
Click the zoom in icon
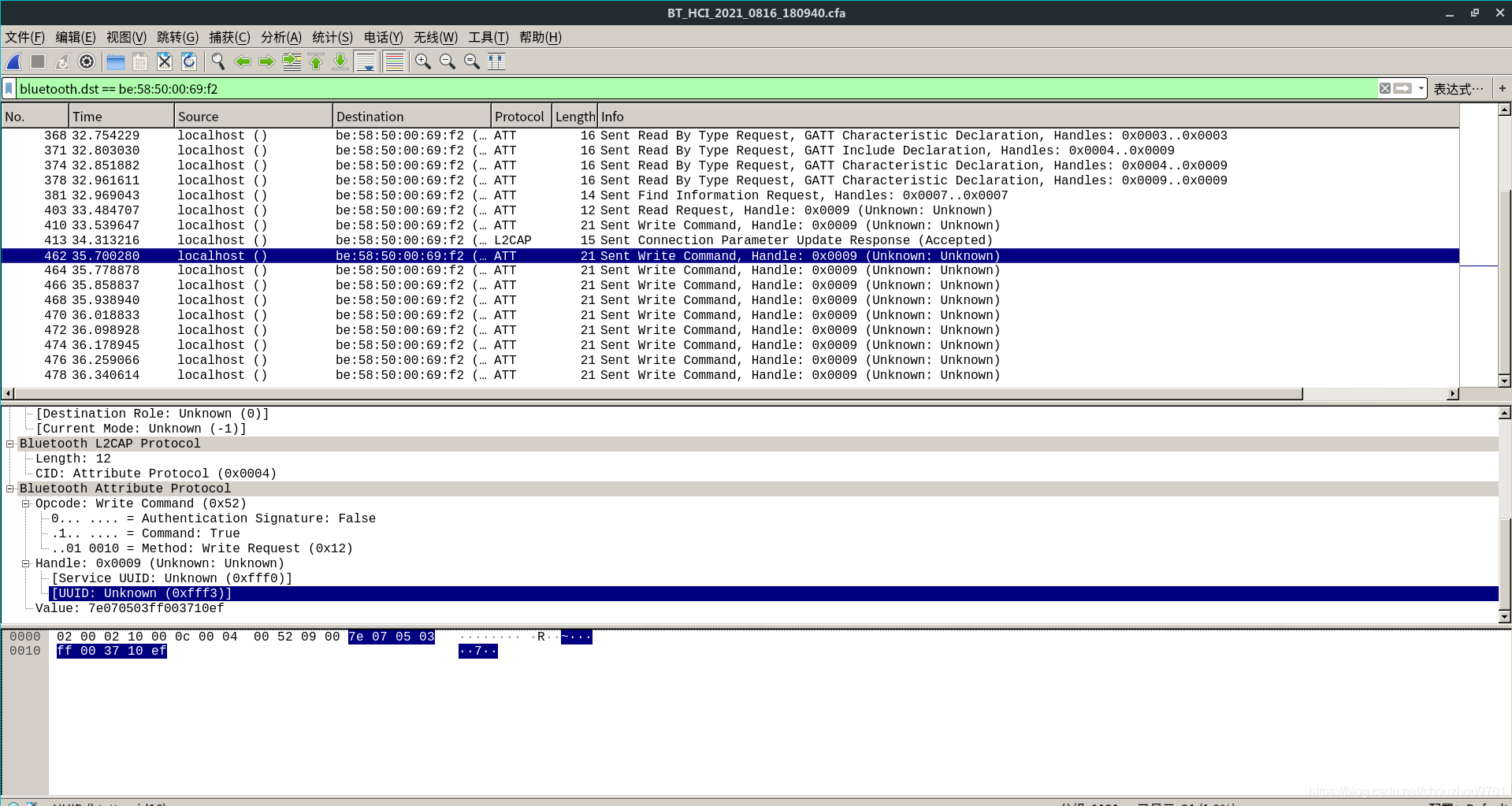pos(423,61)
